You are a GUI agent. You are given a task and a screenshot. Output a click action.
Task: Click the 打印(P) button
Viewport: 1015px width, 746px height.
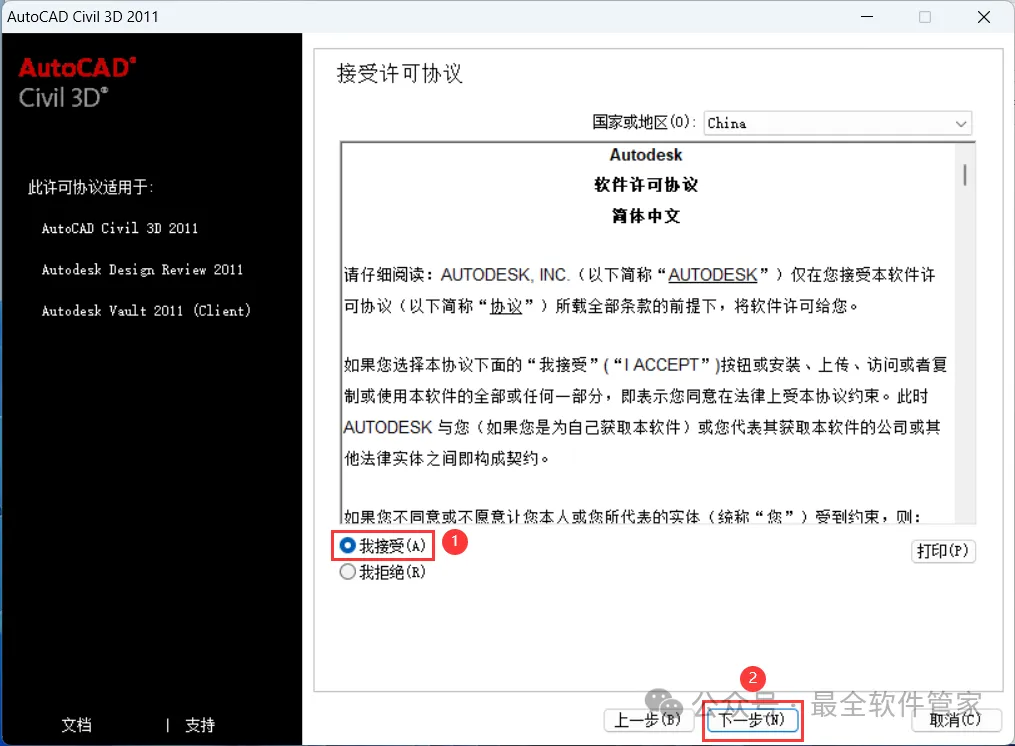pos(943,551)
